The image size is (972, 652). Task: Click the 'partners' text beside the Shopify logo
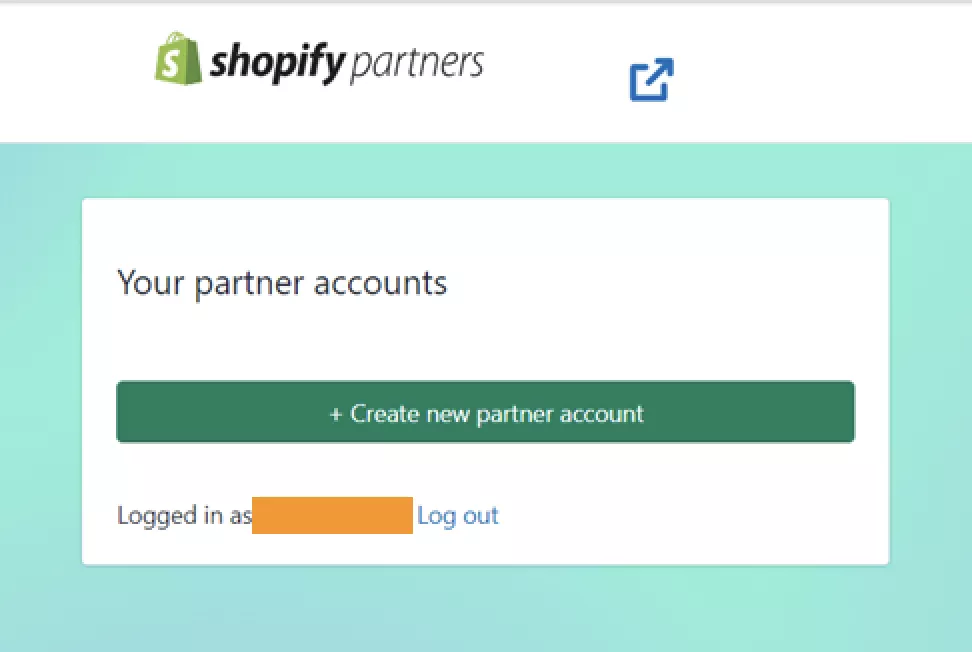coord(418,62)
